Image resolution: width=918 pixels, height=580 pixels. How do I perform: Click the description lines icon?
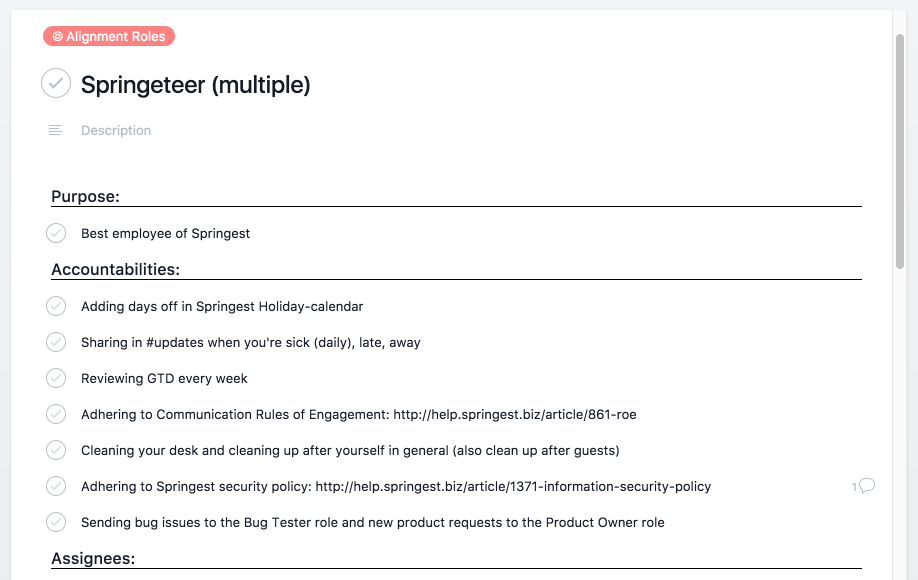pyautogui.click(x=55, y=130)
